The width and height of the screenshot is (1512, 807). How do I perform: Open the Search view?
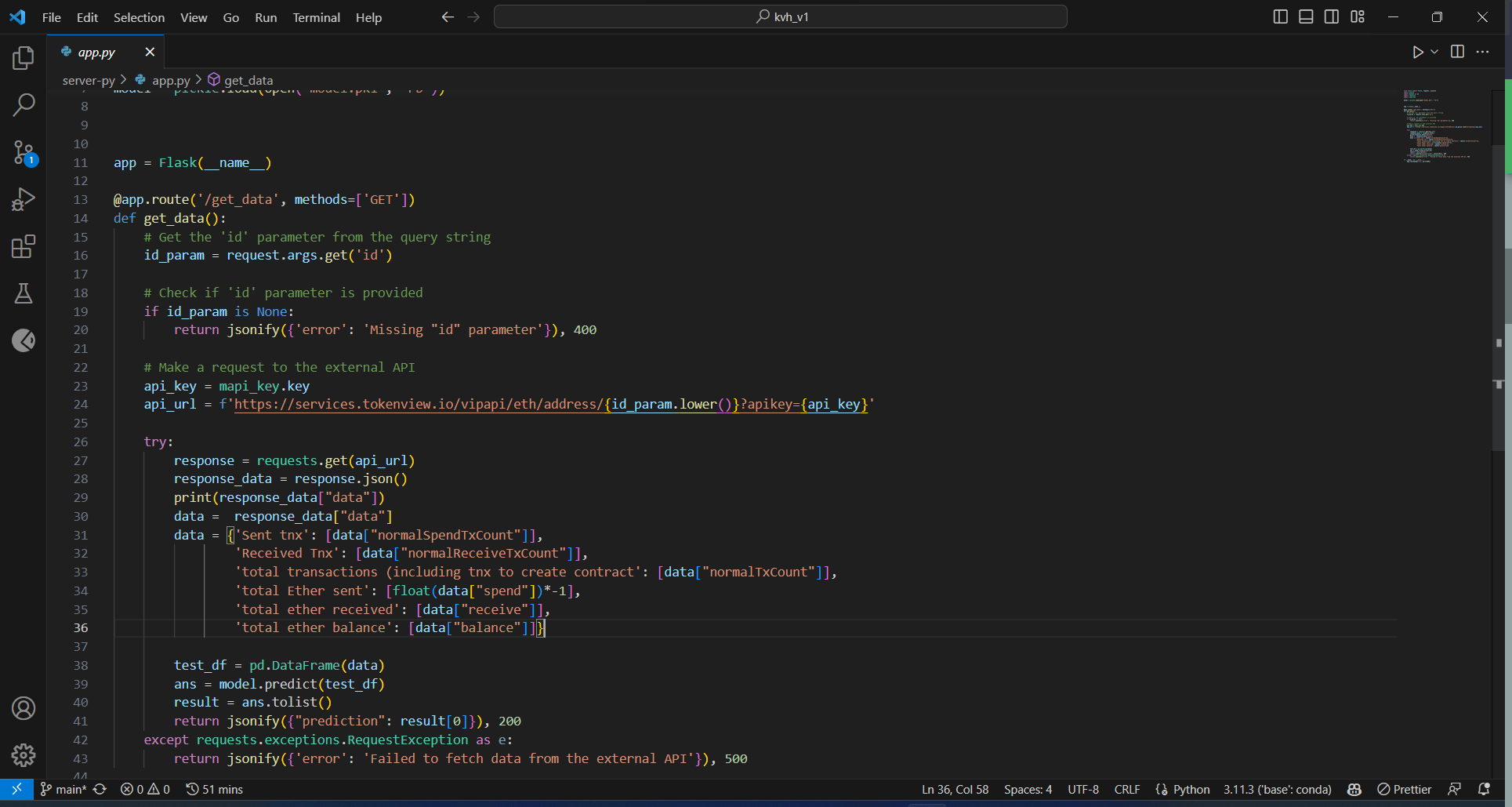tap(24, 104)
